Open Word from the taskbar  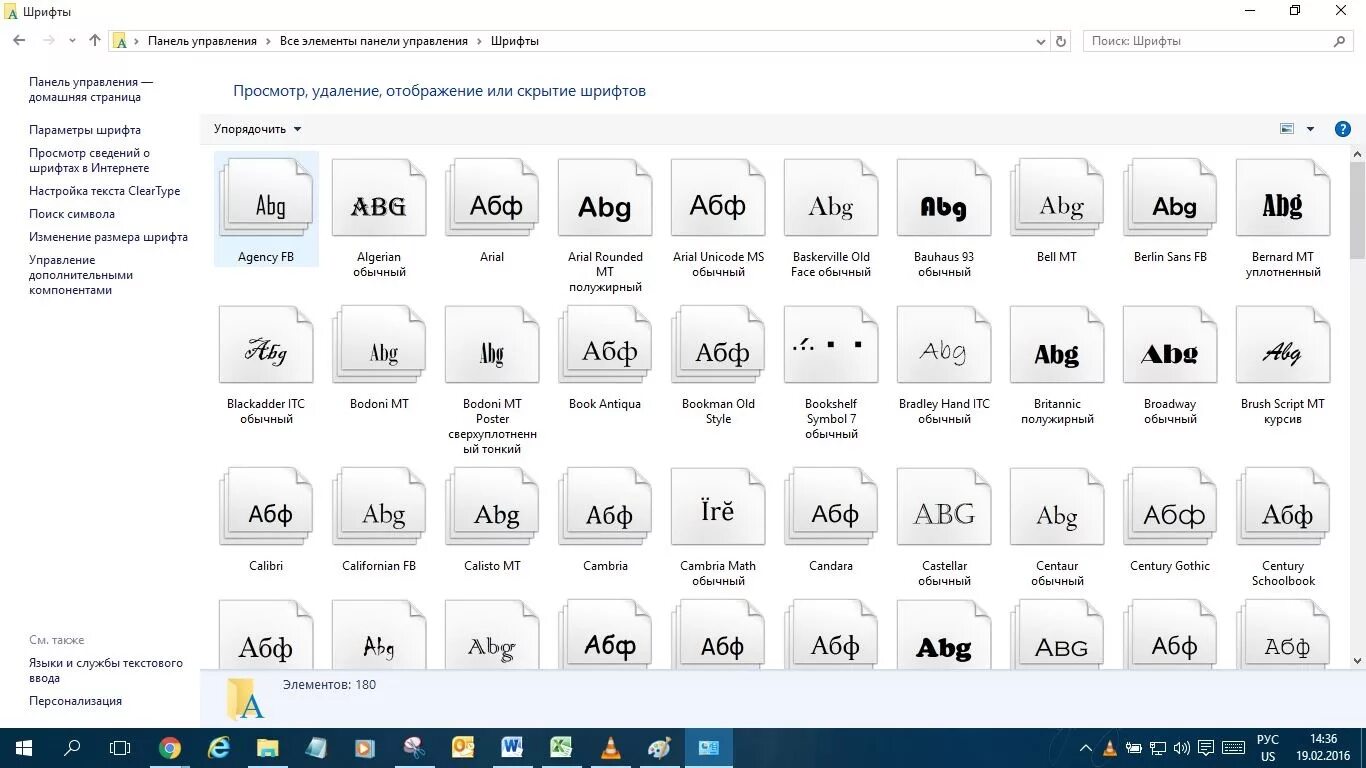click(513, 748)
